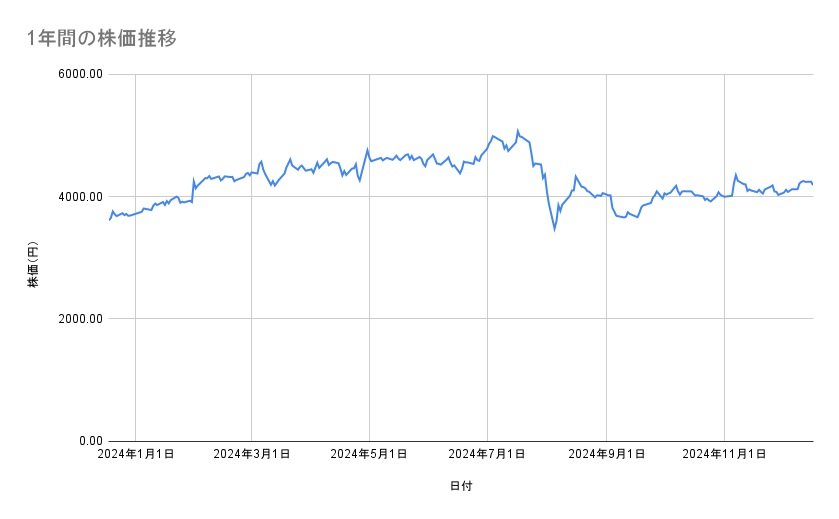
Task: Click the horizontal axis title 日付
Action: click(x=461, y=485)
